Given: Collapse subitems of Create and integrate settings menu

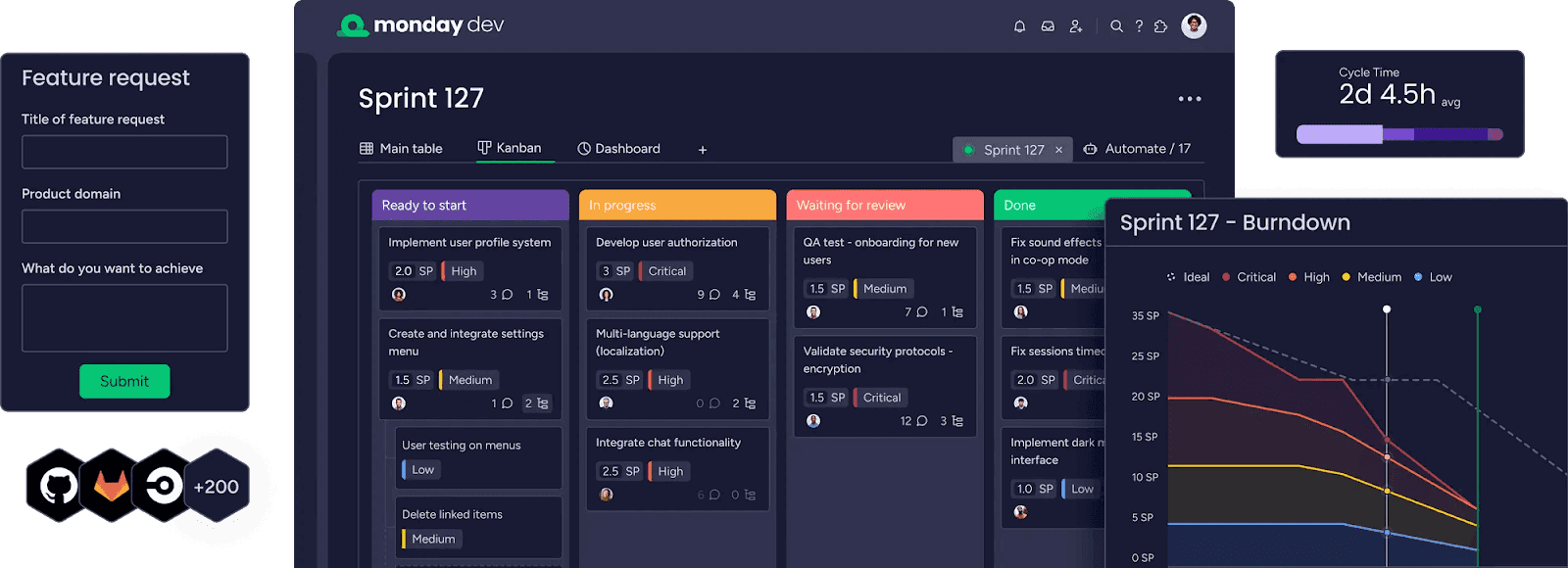Looking at the screenshot, I should tap(536, 403).
